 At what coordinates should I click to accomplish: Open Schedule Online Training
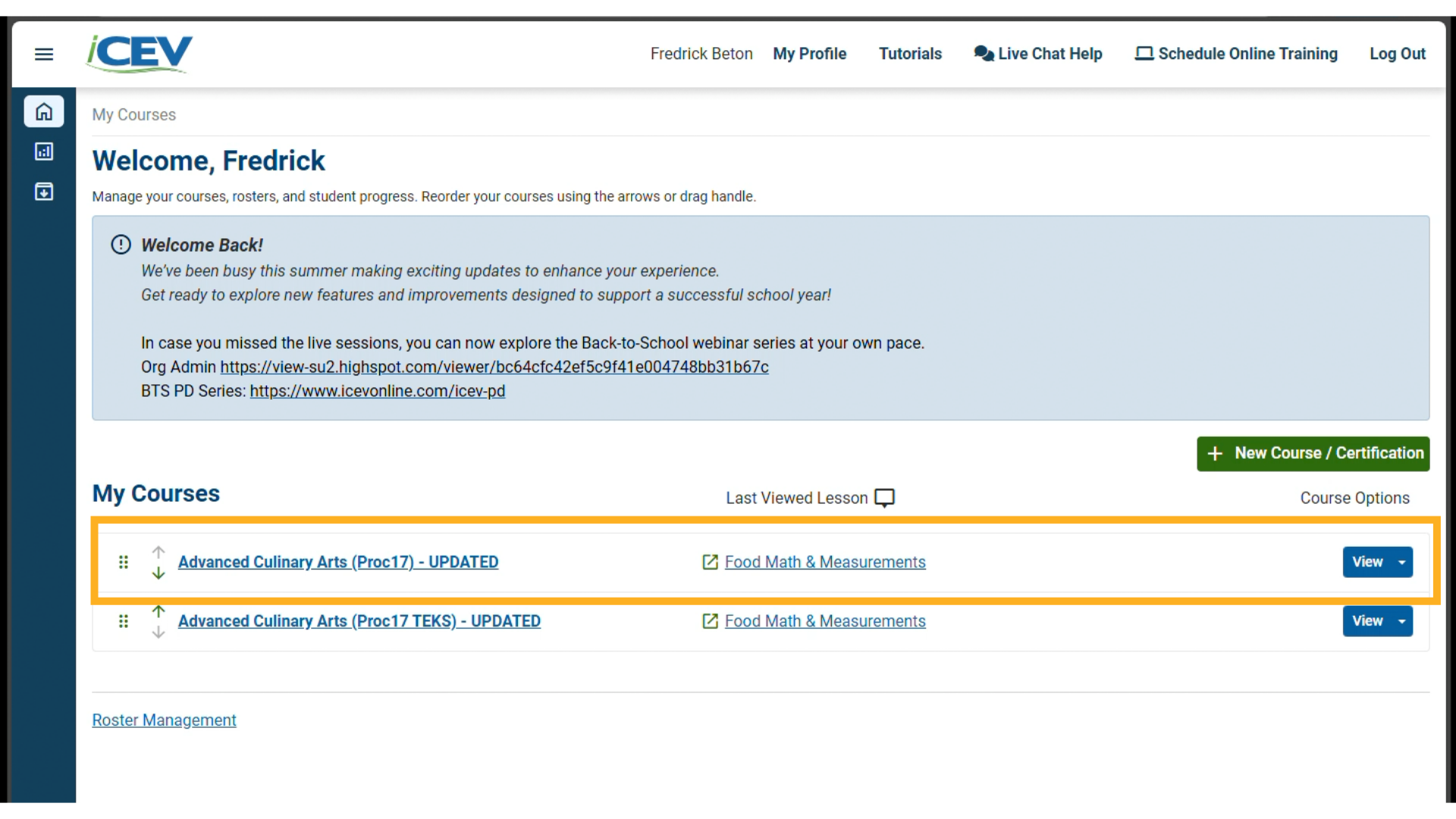(1236, 54)
